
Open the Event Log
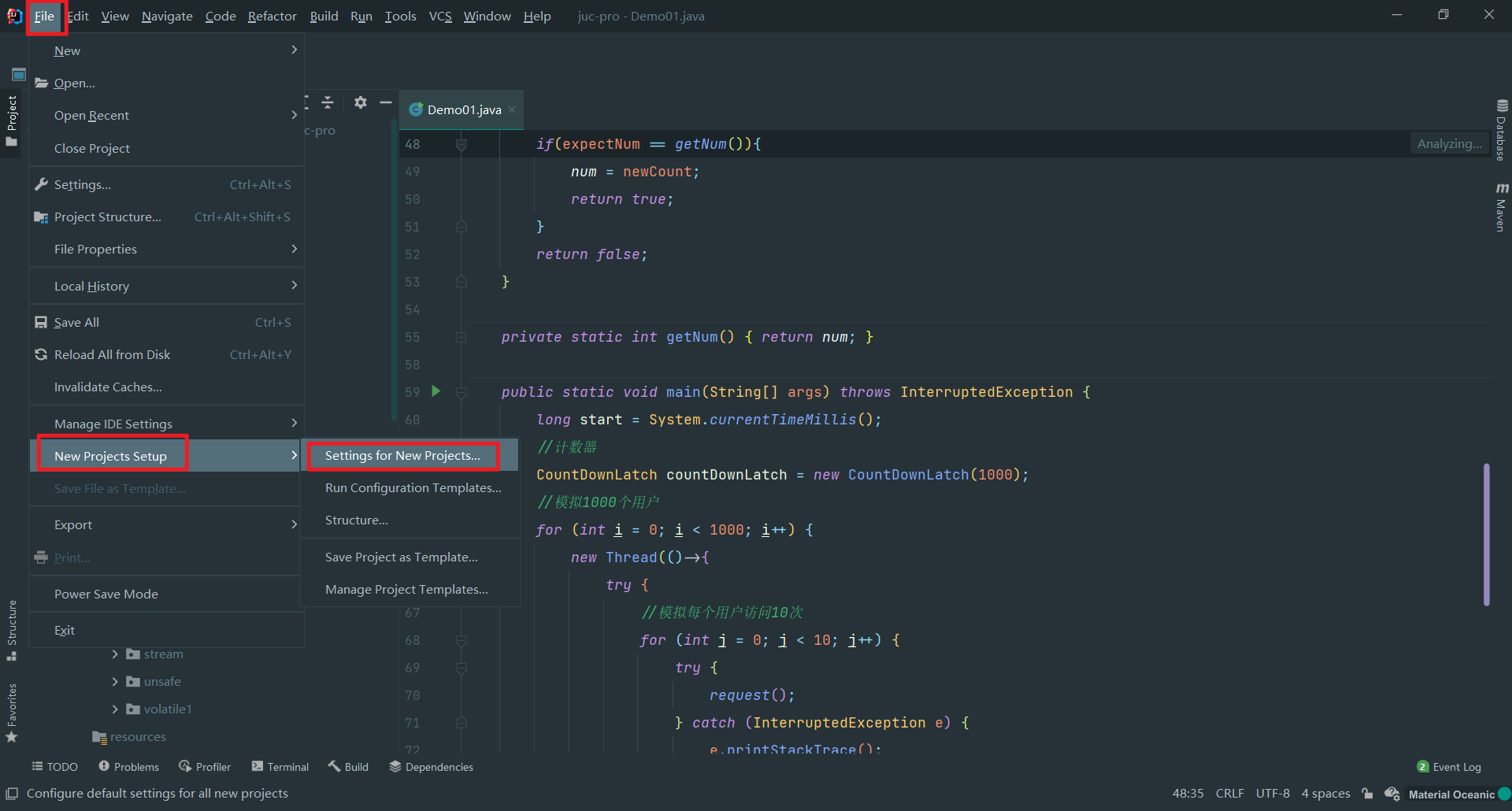pos(1449,767)
